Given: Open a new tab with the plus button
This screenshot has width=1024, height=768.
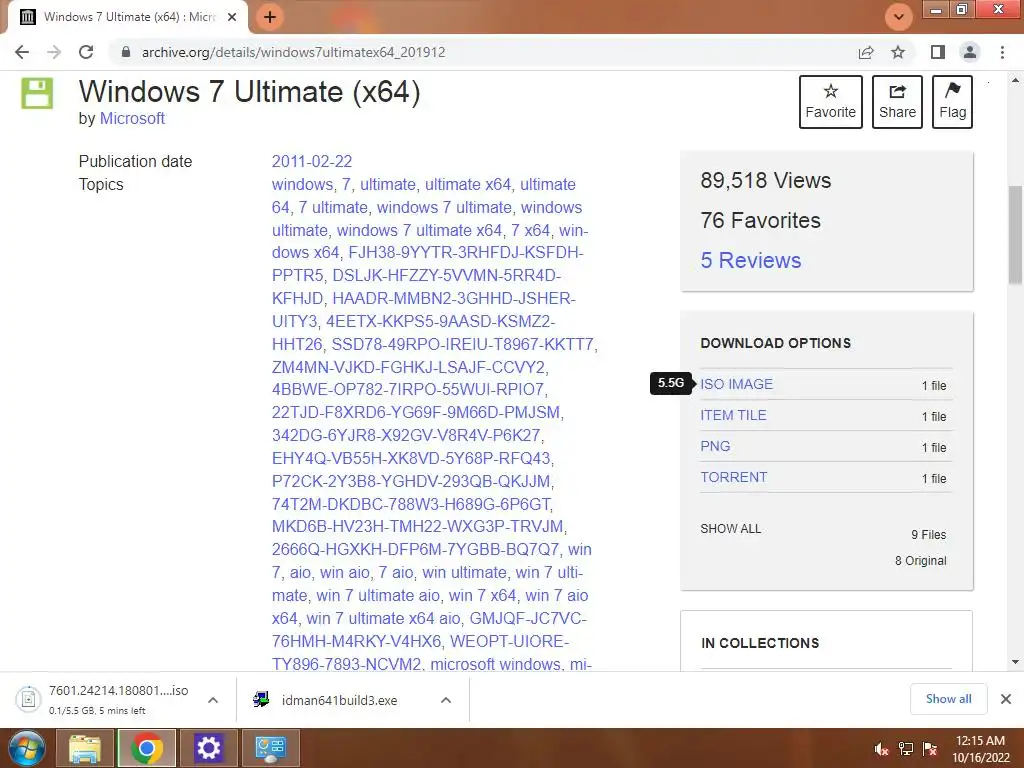Looking at the screenshot, I should point(270,17).
